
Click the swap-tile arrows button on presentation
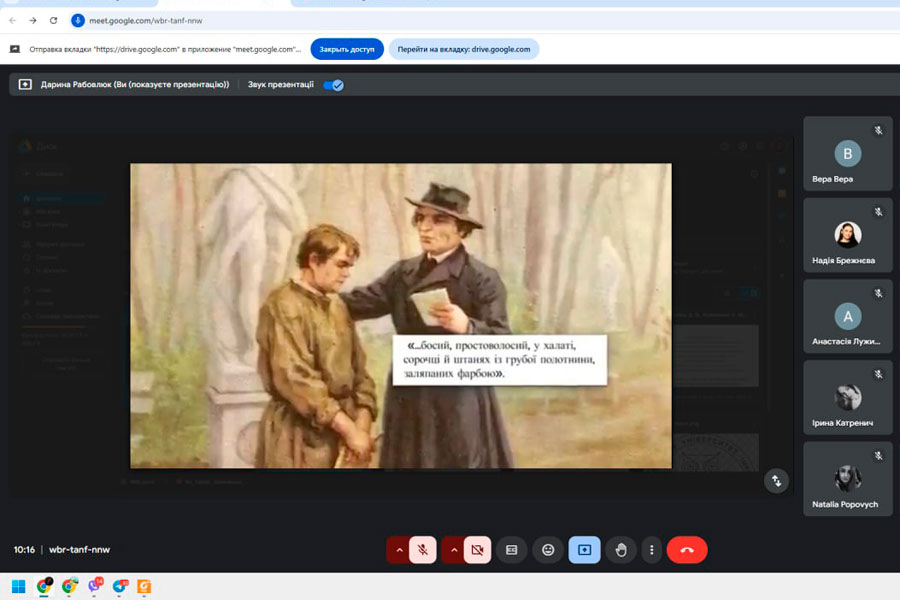point(776,481)
